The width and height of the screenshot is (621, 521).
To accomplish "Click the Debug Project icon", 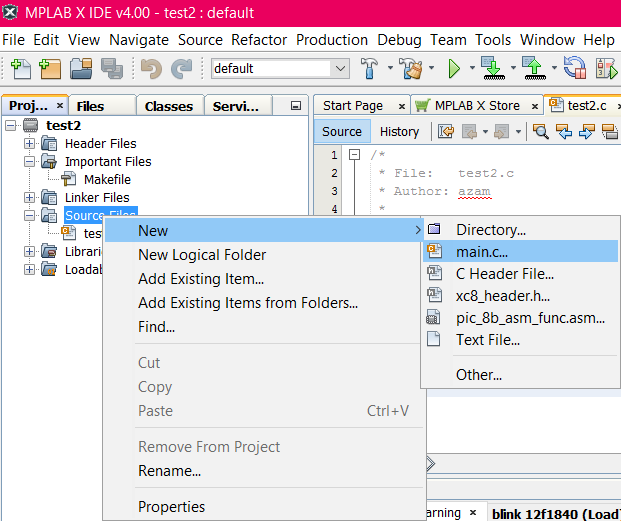I will point(607,68).
